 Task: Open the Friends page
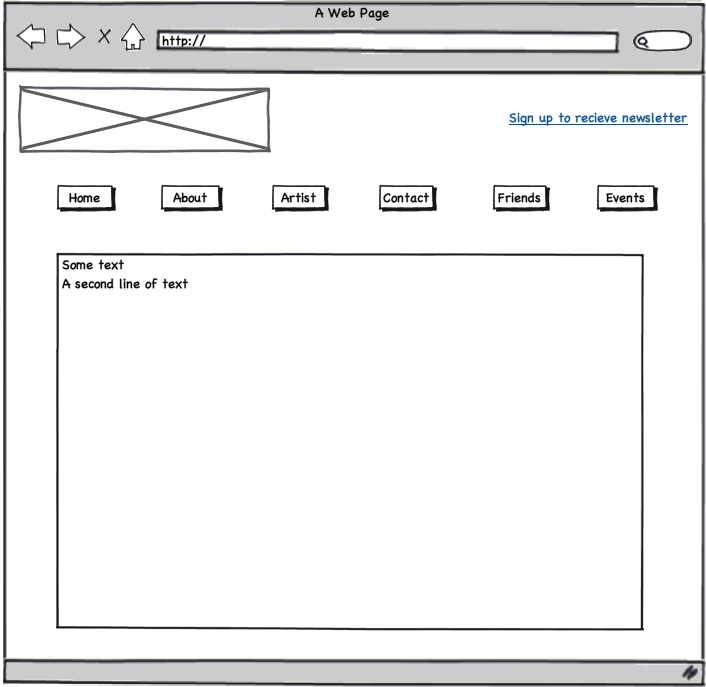coord(519,198)
